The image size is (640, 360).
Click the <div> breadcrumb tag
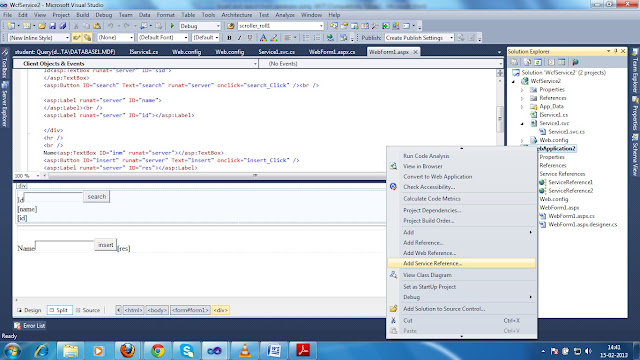point(220,310)
